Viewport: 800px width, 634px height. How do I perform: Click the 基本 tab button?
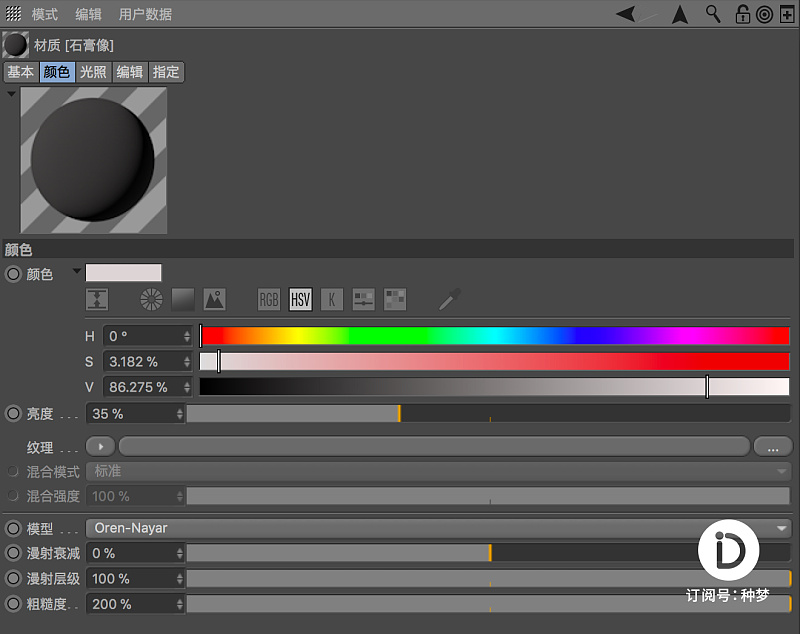tap(21, 72)
